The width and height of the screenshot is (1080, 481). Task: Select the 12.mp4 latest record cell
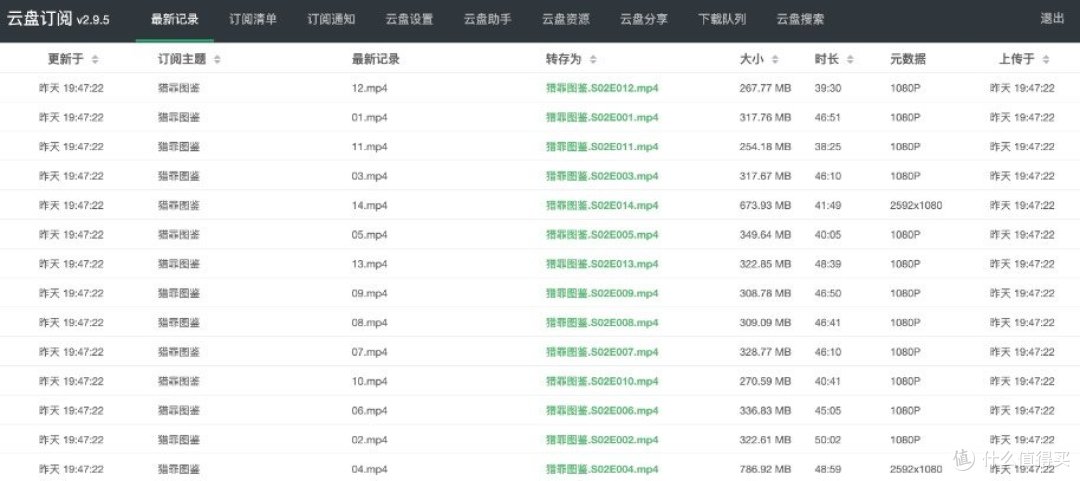coord(369,88)
